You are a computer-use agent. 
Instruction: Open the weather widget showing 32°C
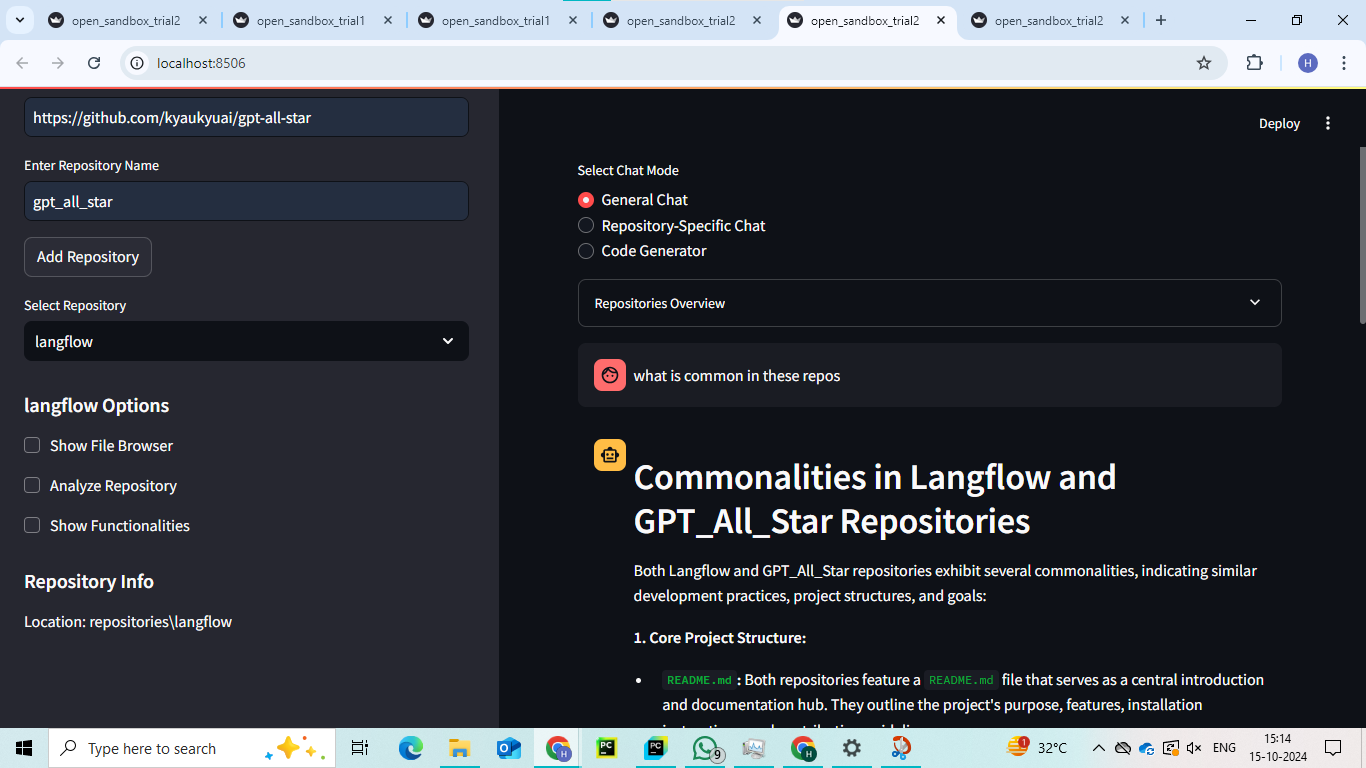1038,748
